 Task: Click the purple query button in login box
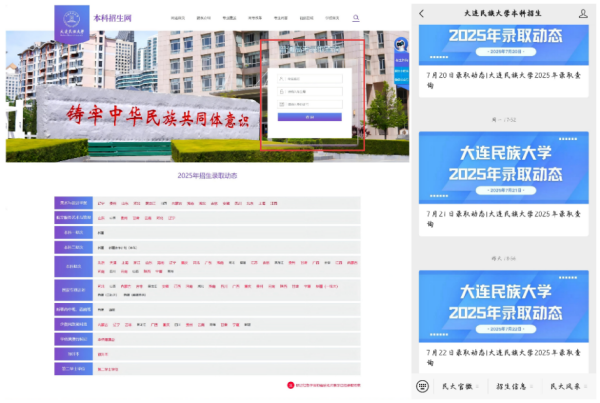point(310,117)
